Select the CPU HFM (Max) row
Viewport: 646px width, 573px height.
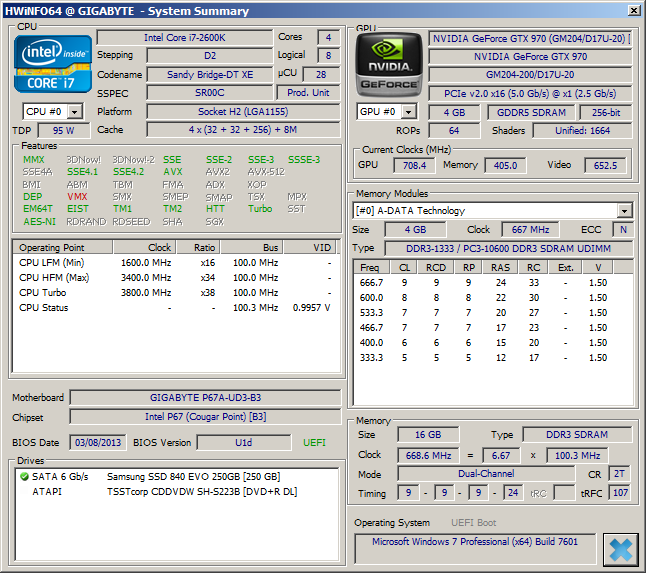coord(176,278)
